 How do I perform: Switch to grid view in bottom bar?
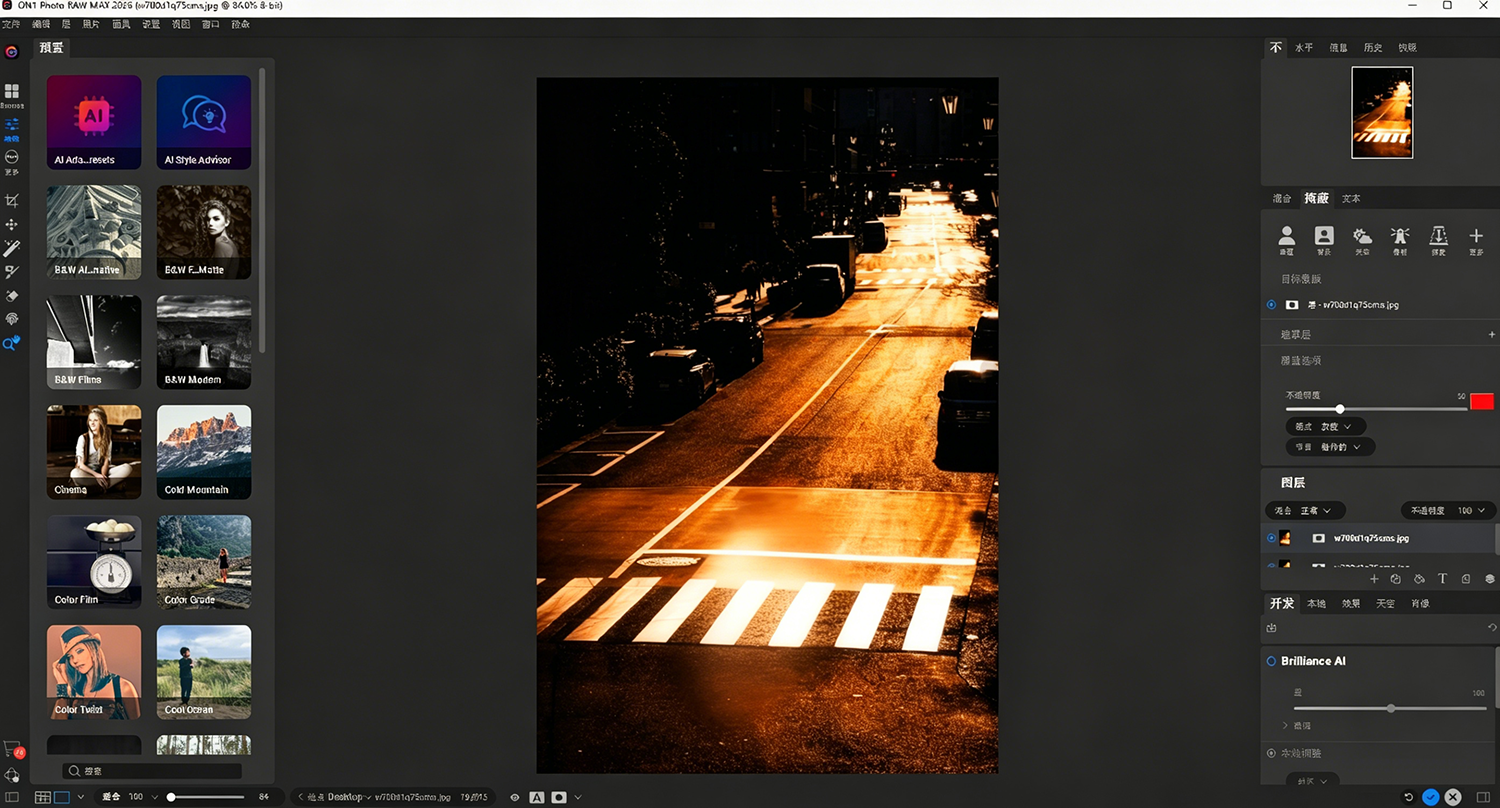[43, 797]
